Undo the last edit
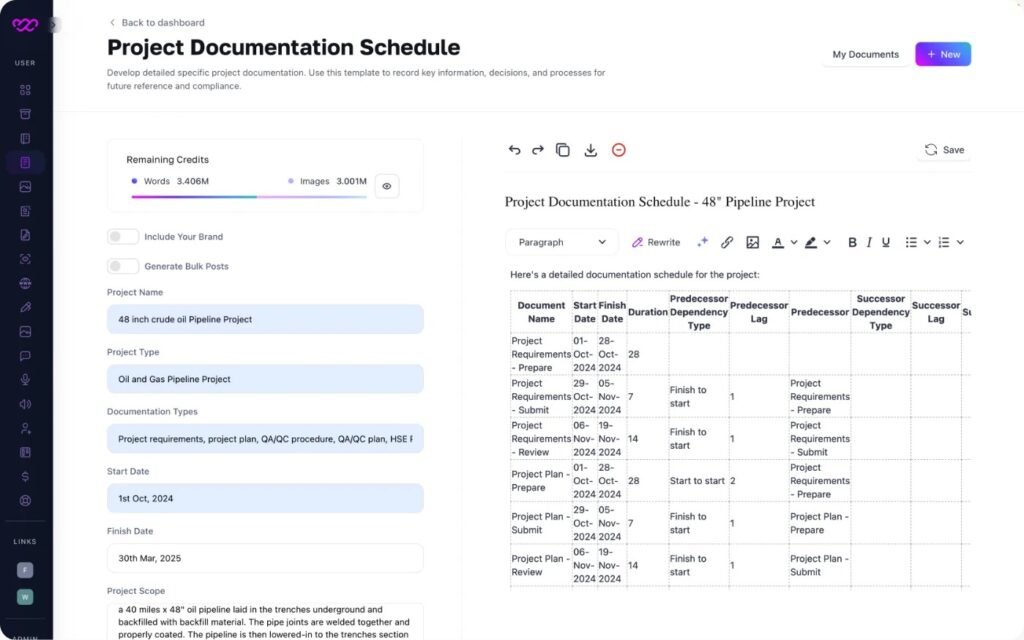This screenshot has width=1024, height=640. point(515,150)
